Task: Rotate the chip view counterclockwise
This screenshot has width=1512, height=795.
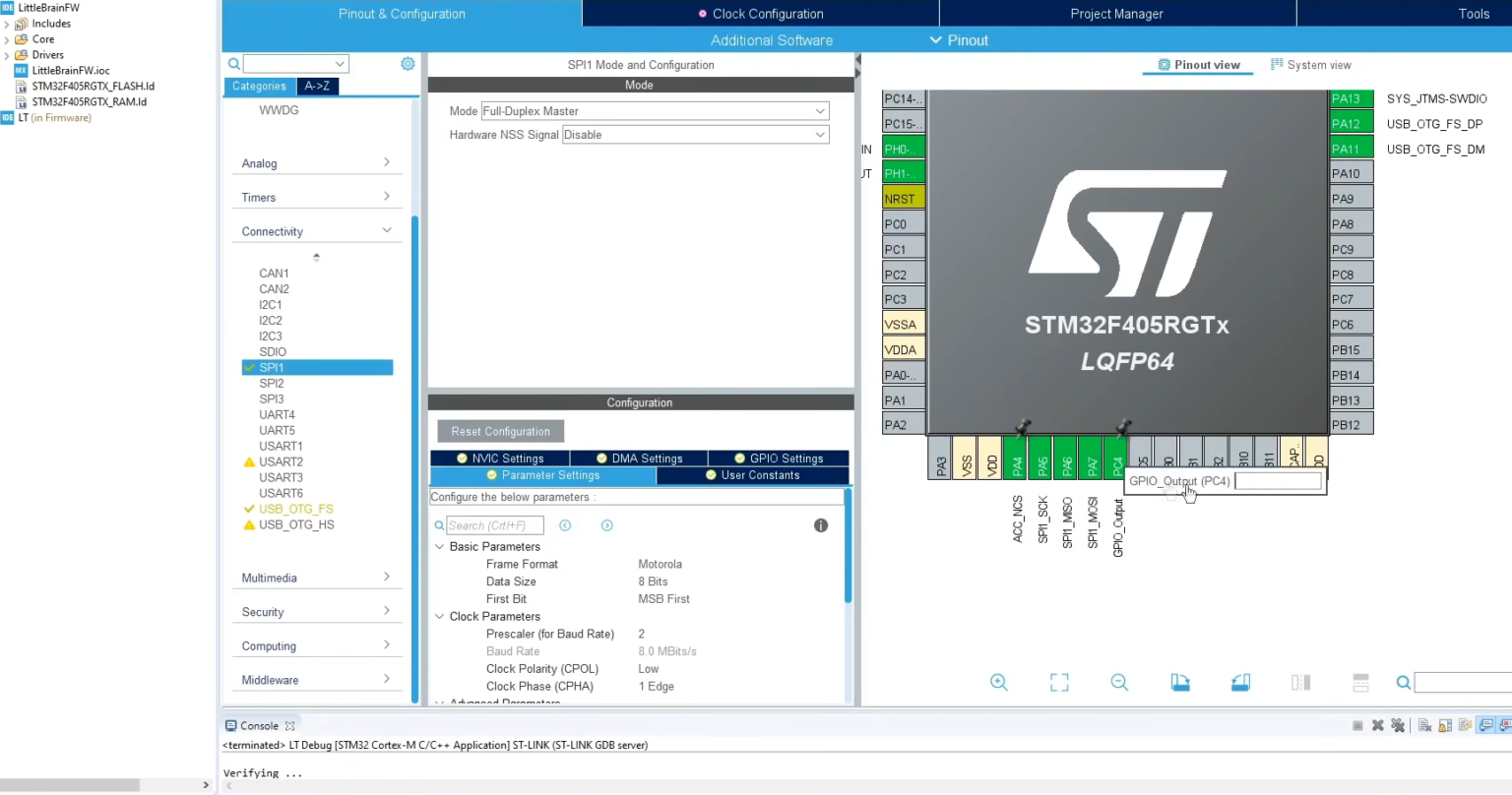Action: pos(1240,682)
